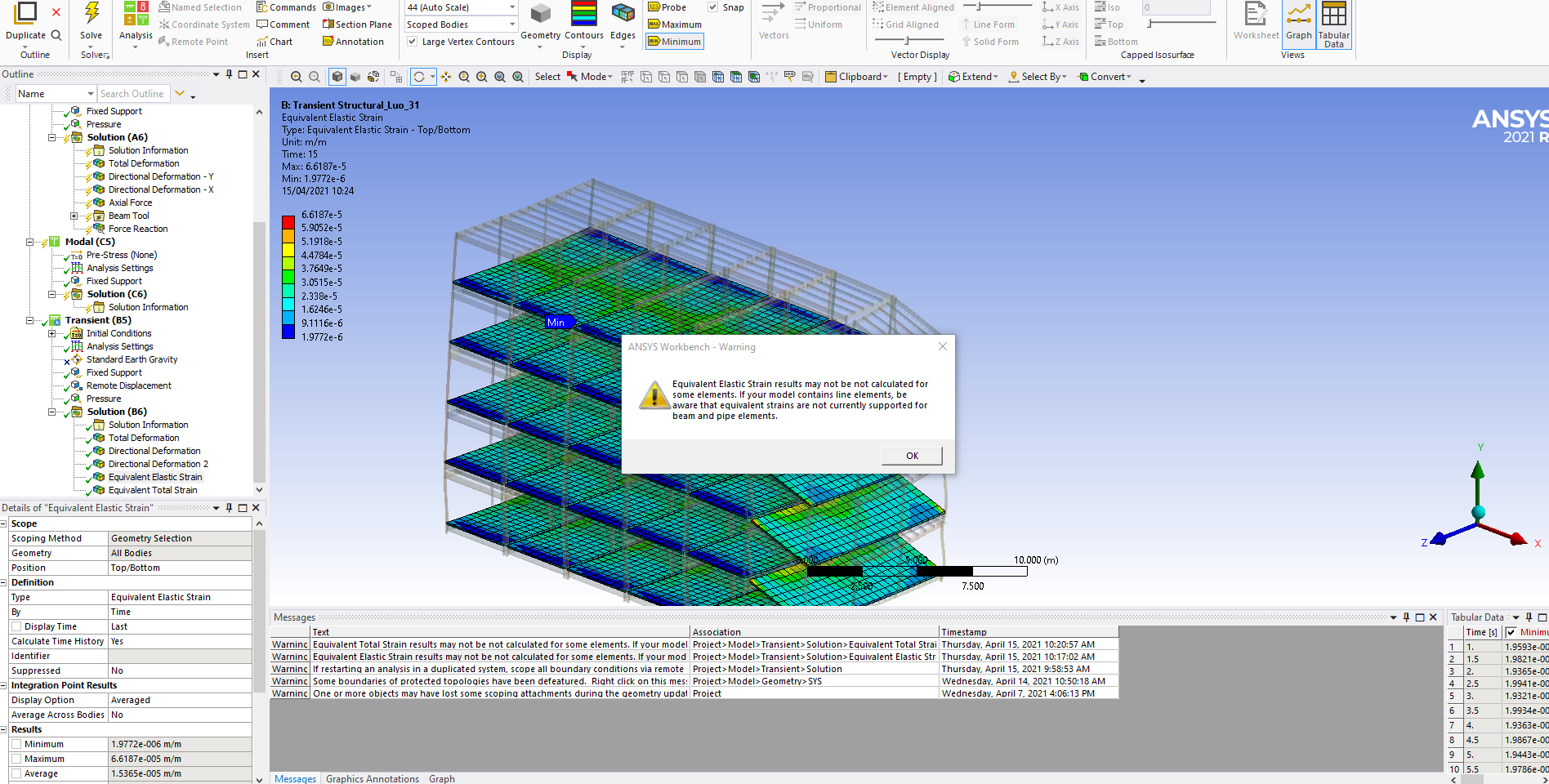Screen dimensions: 1549x784
Task: Check the Minimum result checkbox in Details
Action: (16, 744)
